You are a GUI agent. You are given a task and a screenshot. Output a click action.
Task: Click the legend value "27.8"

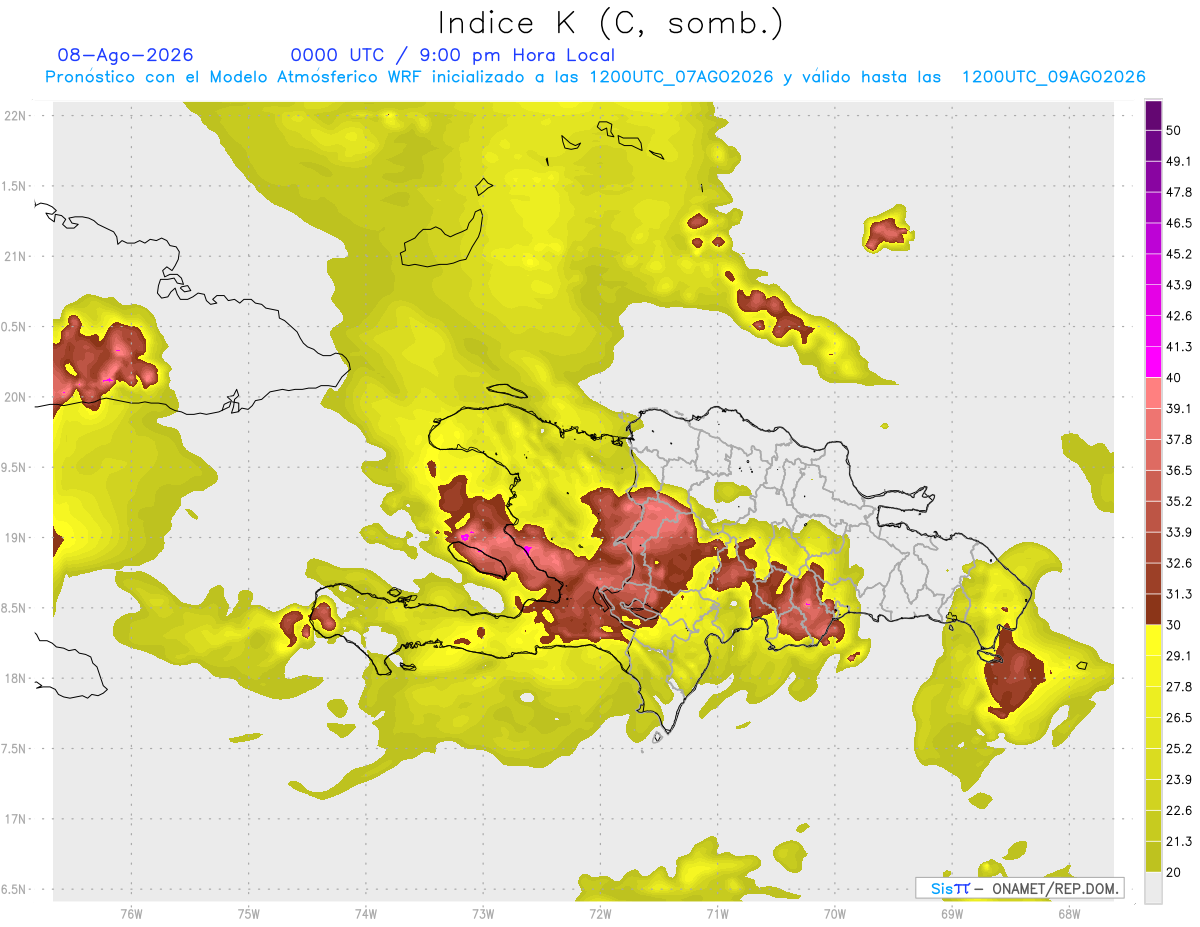point(1178,687)
